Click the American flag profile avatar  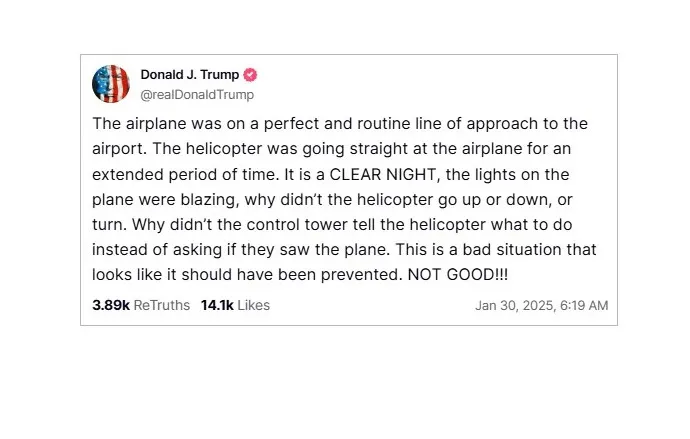click(x=111, y=84)
